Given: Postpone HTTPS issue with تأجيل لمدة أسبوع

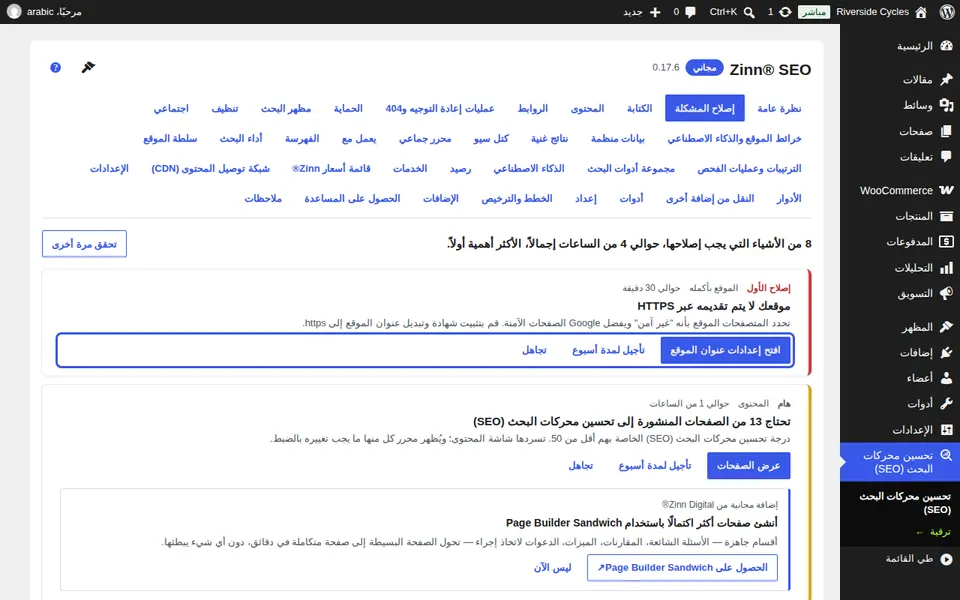Looking at the screenshot, I should tap(608, 350).
